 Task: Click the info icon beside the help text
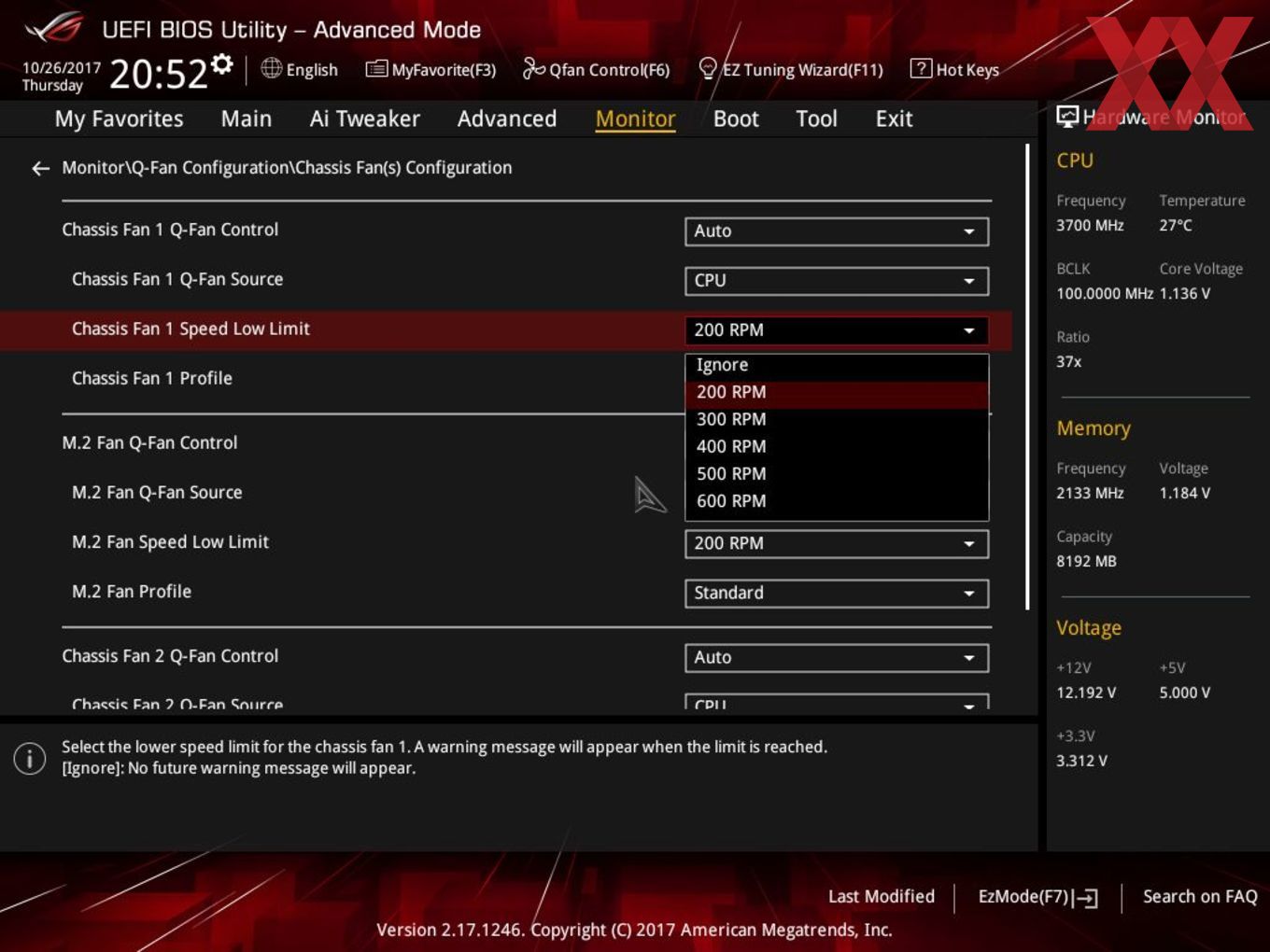(30, 758)
